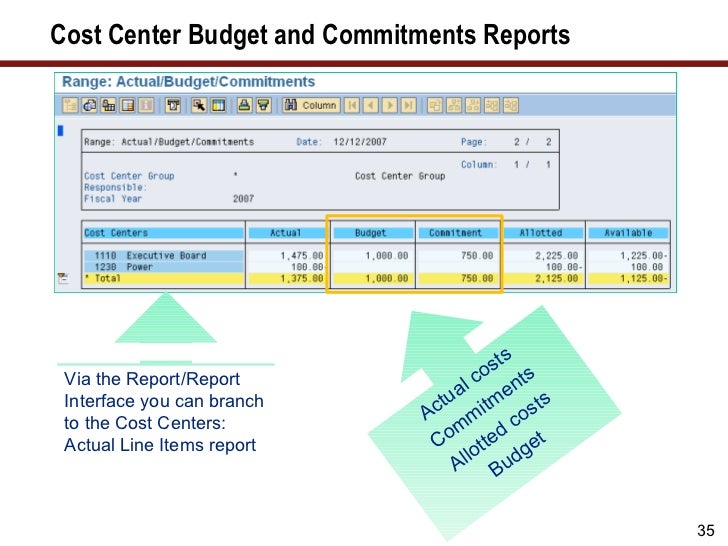Click the 'Fiscal Year' label in header
Viewport: 728px width, 546px height.
pyautogui.click(x=113, y=199)
